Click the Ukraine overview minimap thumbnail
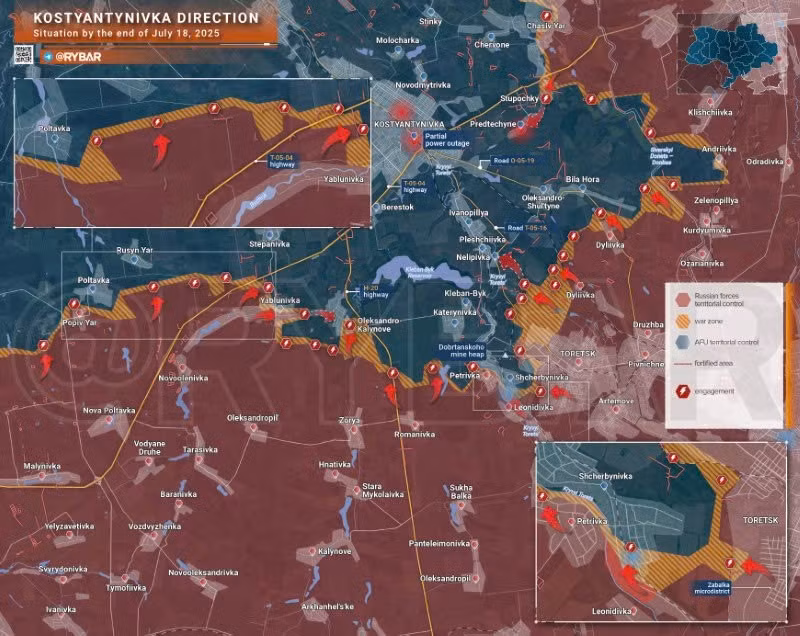Screen dimensions: 800x636 pyautogui.click(x=733, y=54)
